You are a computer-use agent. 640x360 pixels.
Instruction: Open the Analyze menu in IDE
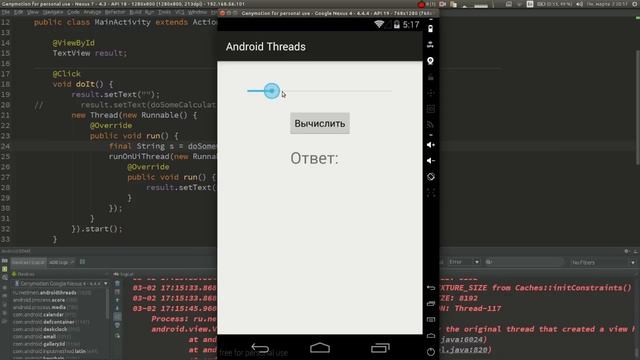click(x=92, y=12)
